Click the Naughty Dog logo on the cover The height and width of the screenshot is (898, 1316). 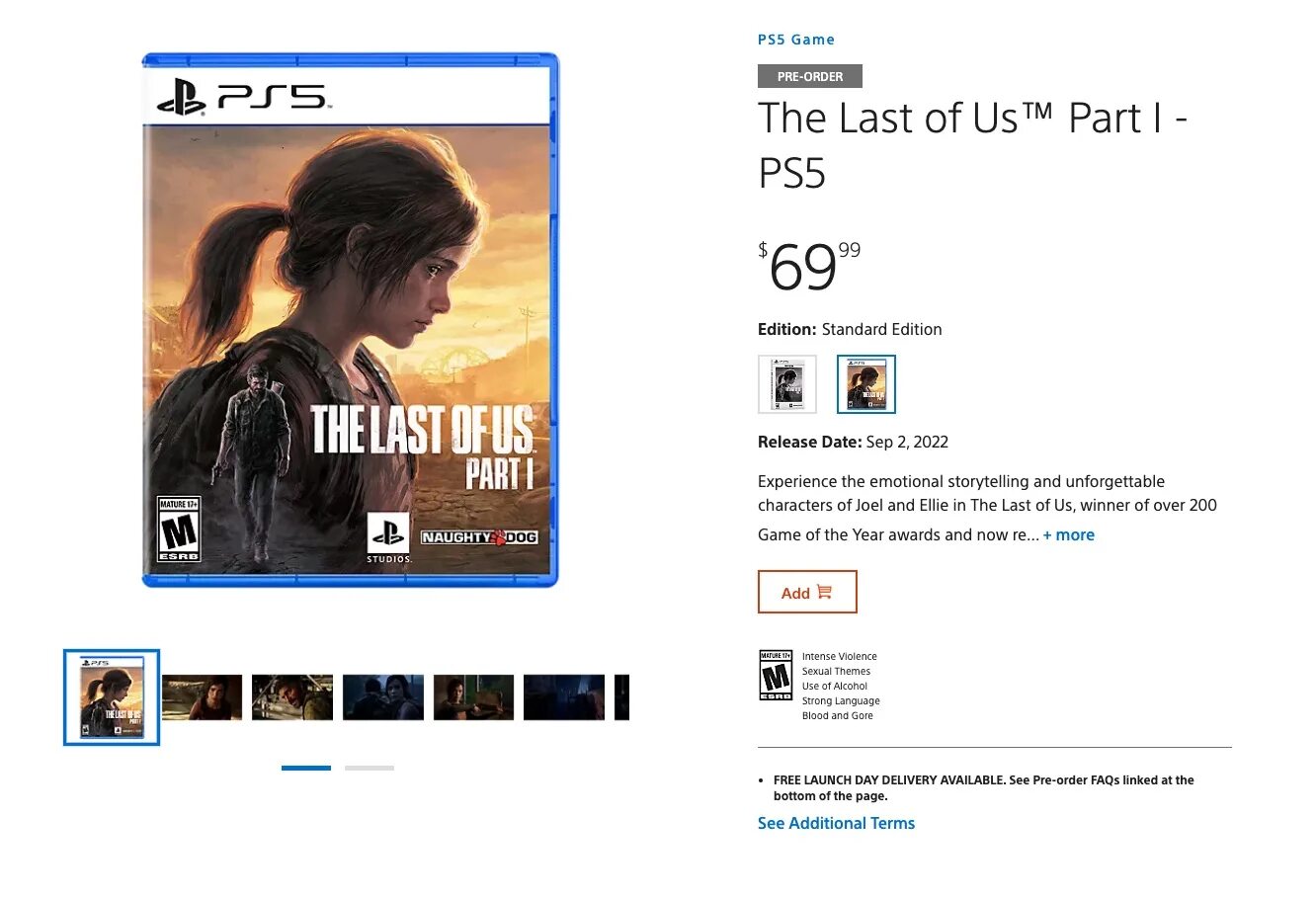point(479,537)
